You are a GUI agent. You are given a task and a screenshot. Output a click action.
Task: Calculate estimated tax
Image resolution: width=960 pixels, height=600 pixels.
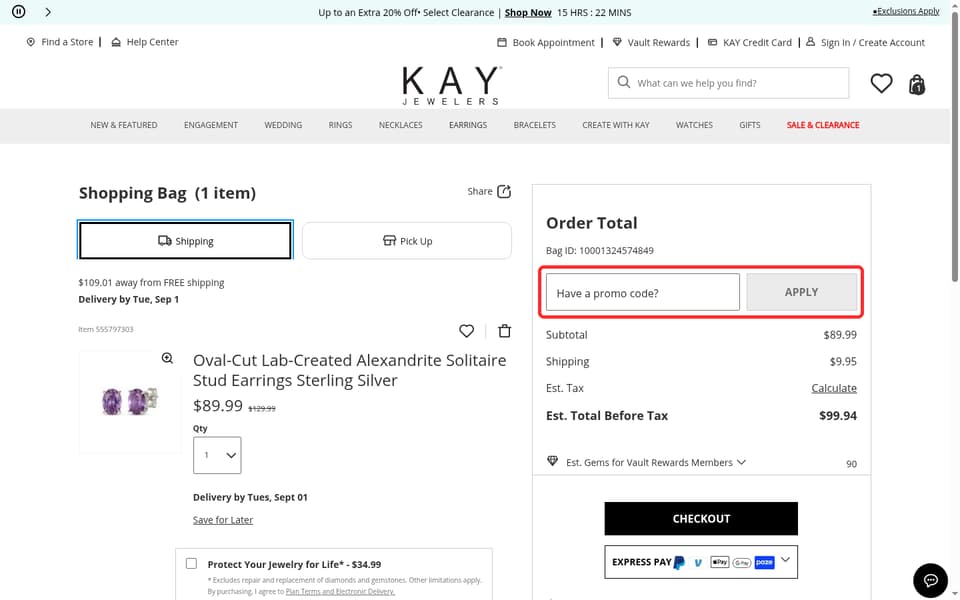834,388
